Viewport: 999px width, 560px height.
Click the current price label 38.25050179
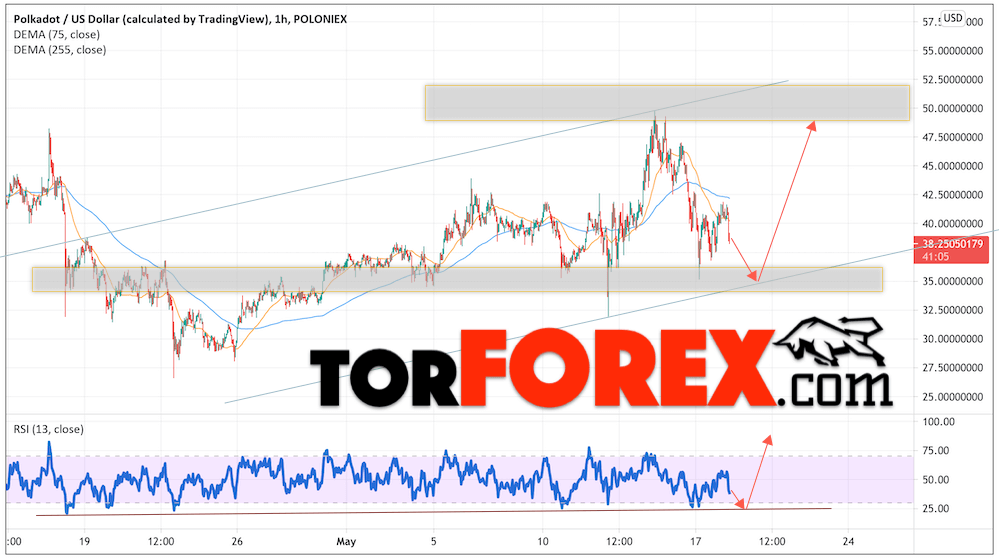point(952,244)
